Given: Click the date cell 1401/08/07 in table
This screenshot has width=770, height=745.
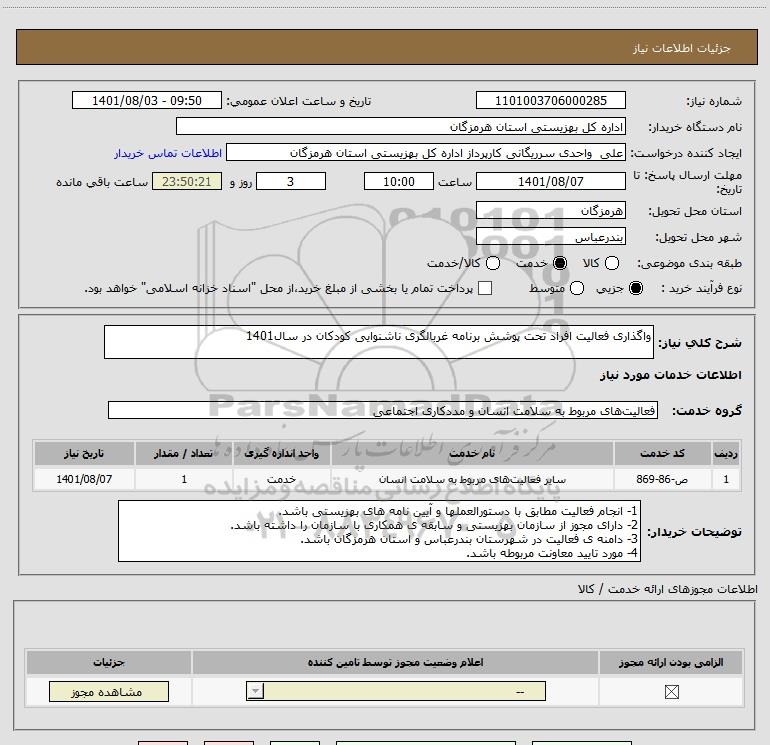Looking at the screenshot, I should coord(84,479).
